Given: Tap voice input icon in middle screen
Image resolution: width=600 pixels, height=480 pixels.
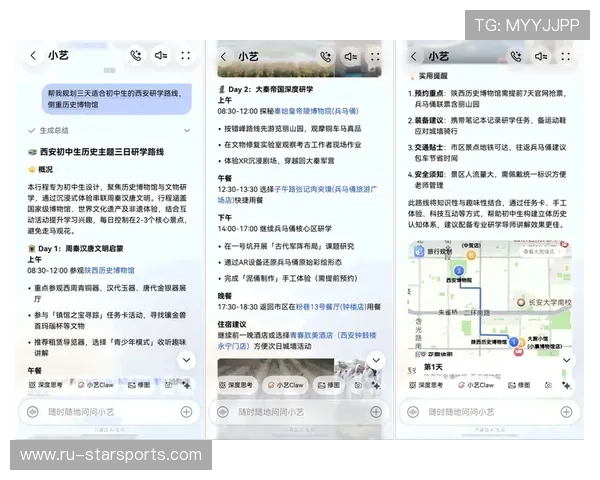Looking at the screenshot, I should coord(223,412).
